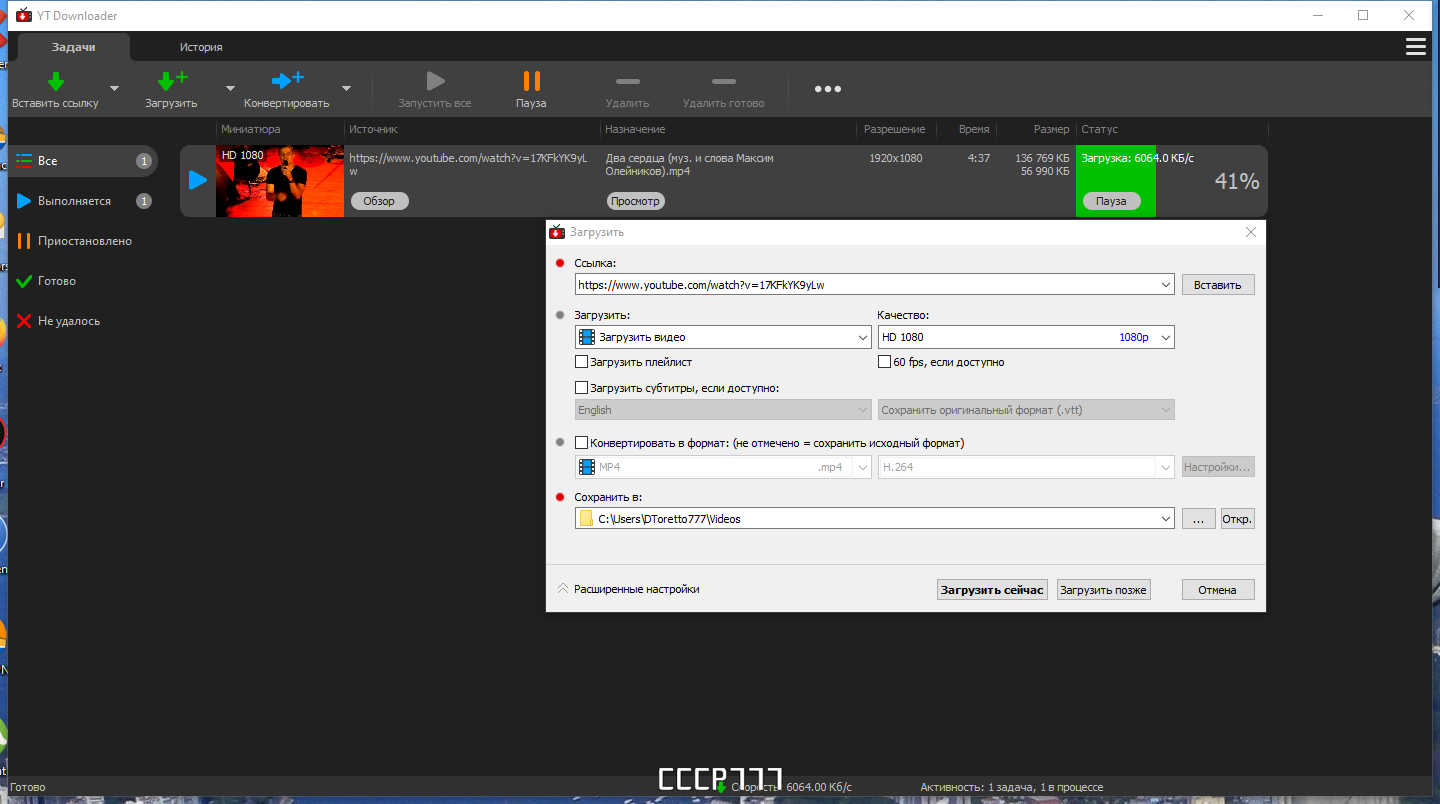The image size is (1440, 804).
Task: Click the Вставить ссылку toolbar icon
Action: (x=56, y=81)
